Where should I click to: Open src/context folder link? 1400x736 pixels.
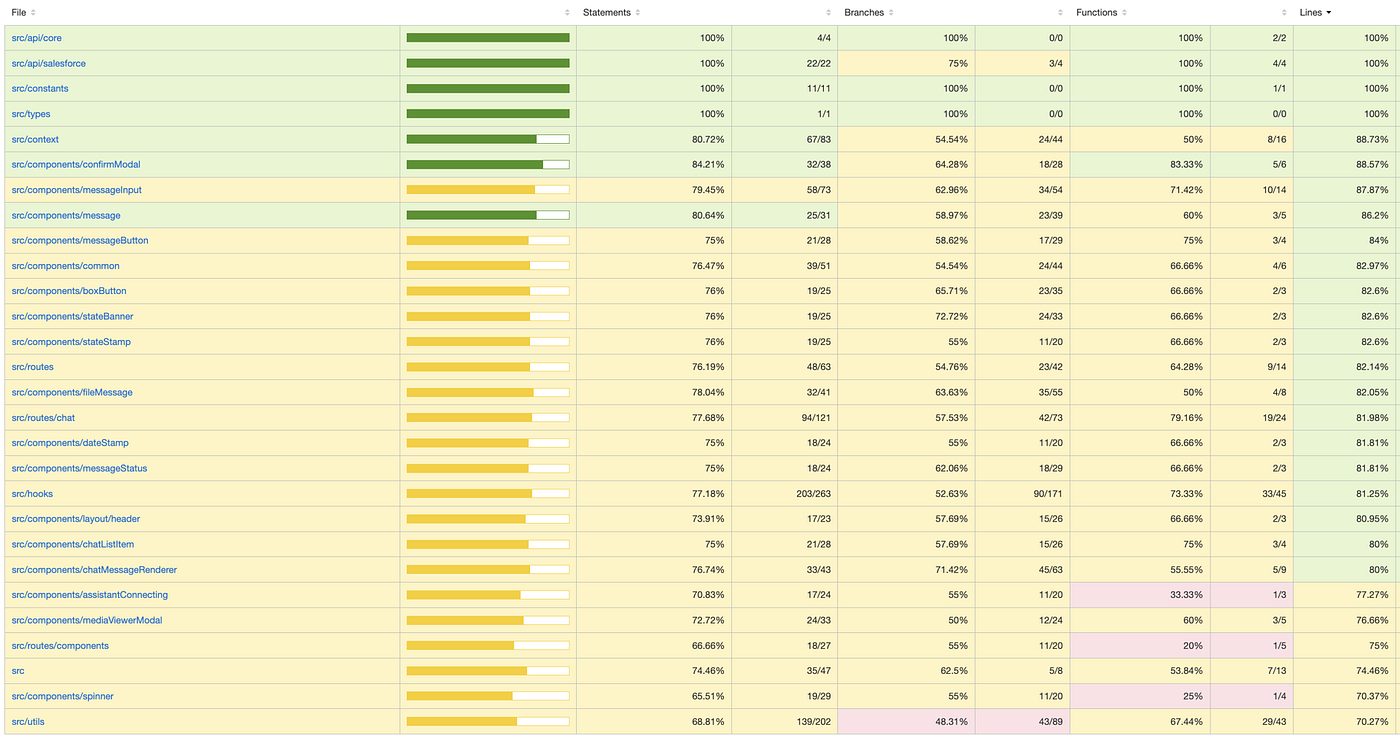click(35, 139)
